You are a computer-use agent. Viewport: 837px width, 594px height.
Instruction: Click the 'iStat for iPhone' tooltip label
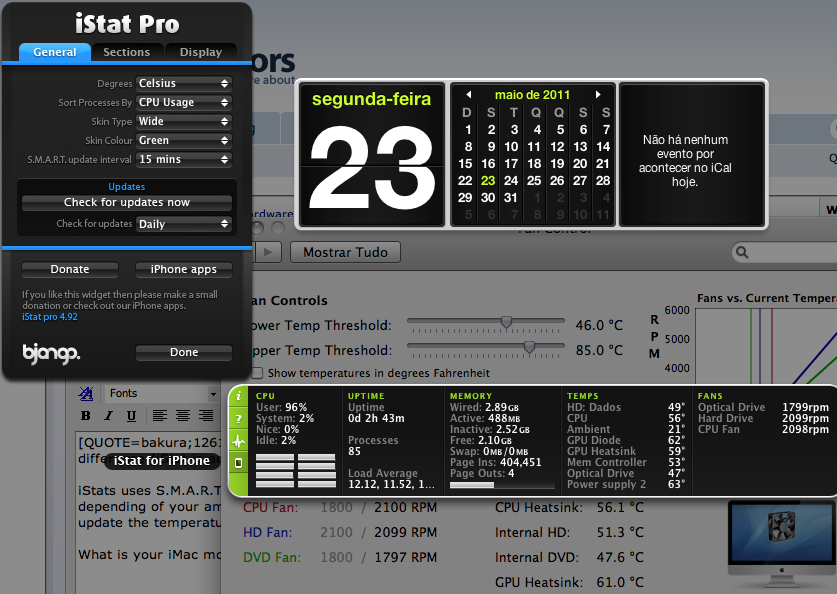pyautogui.click(x=162, y=461)
